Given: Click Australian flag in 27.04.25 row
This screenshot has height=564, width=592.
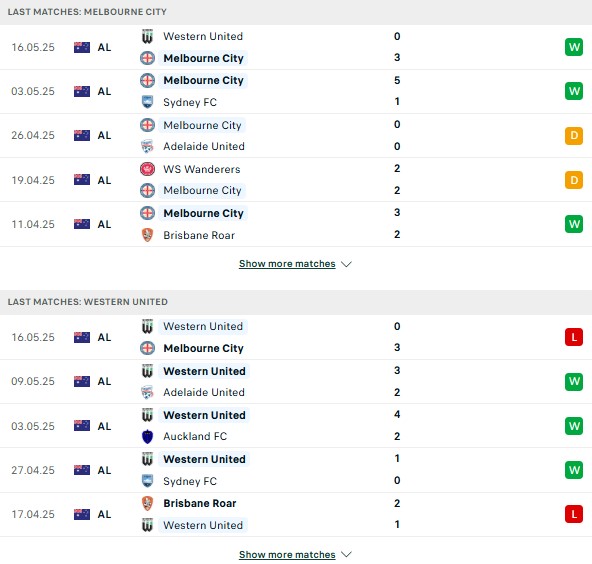Looking at the screenshot, I should coord(82,470).
